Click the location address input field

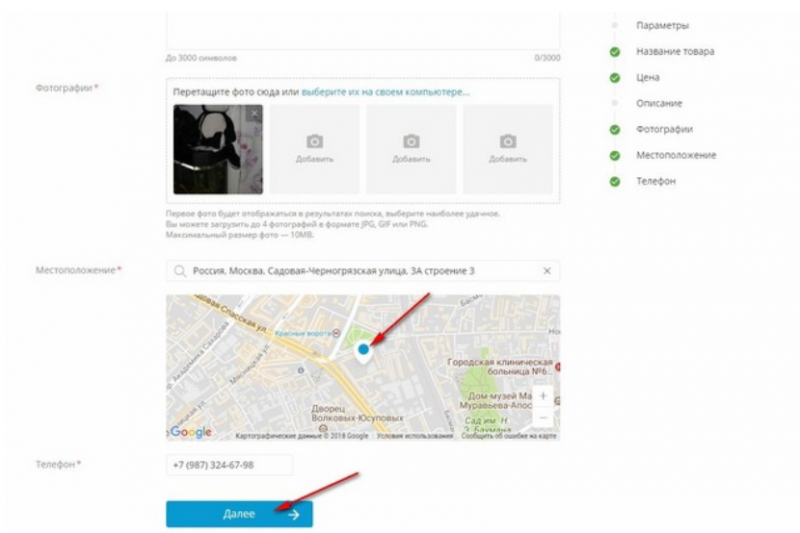tap(363, 271)
